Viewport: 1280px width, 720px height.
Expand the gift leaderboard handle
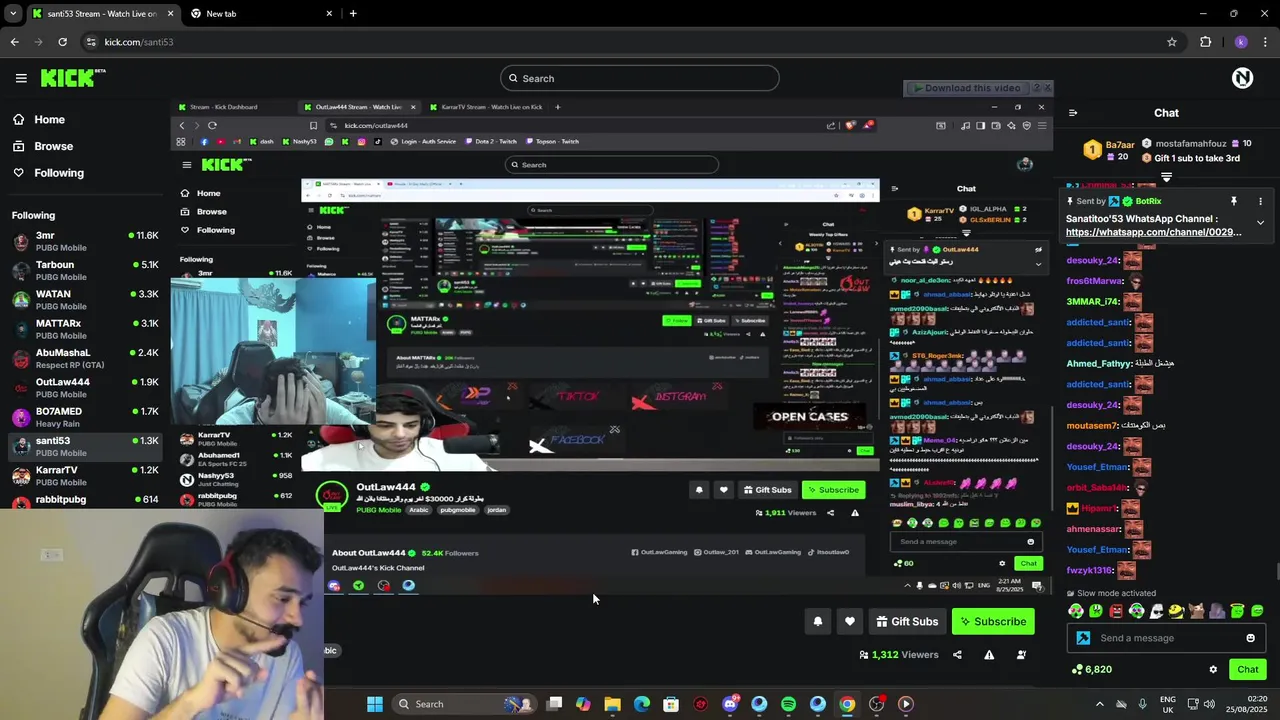point(1166,177)
